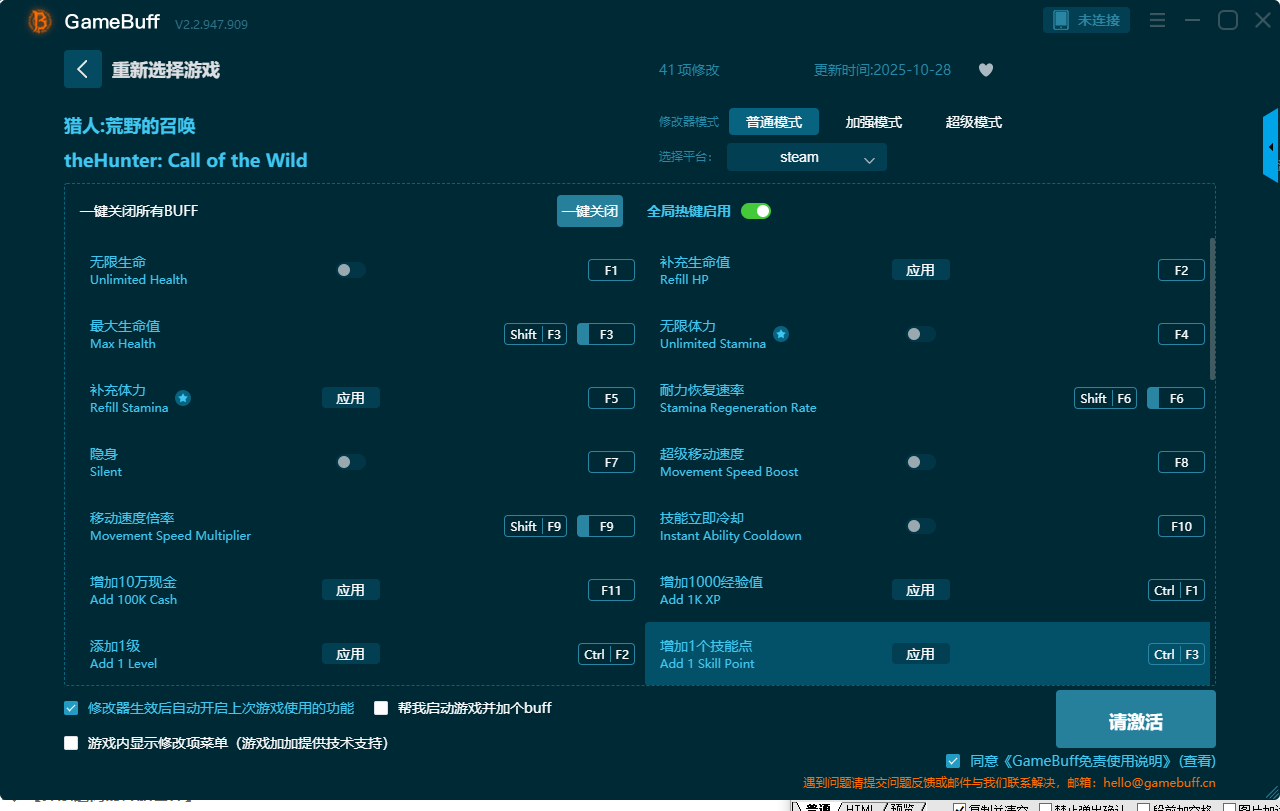Select the 超级模式 mode tab
The width and height of the screenshot is (1280, 811).
click(973, 122)
